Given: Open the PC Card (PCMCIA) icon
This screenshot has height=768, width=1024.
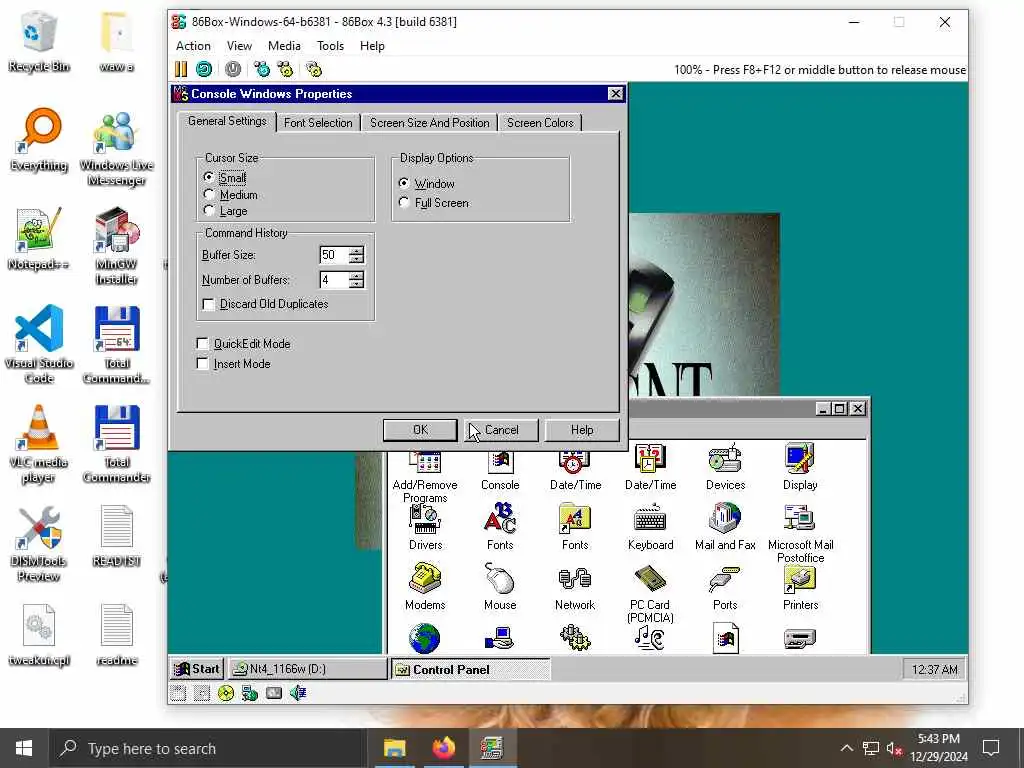Looking at the screenshot, I should (650, 594).
